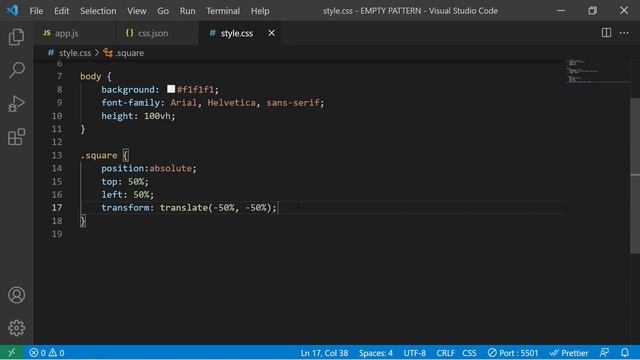Click the 'font-family' property text
The height and width of the screenshot is (360, 640).
pyautogui.click(x=131, y=102)
